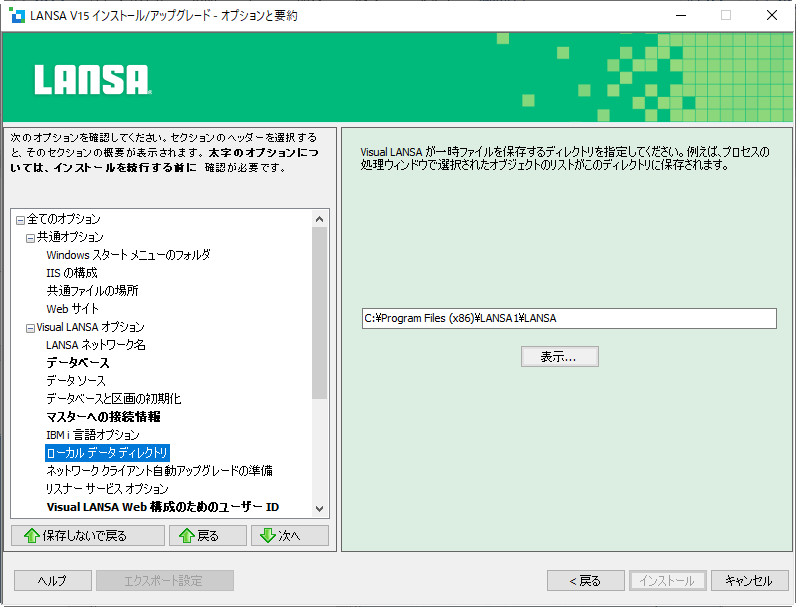Click the LANSA installer title bar icon
The width and height of the screenshot is (796, 607).
click(17, 15)
